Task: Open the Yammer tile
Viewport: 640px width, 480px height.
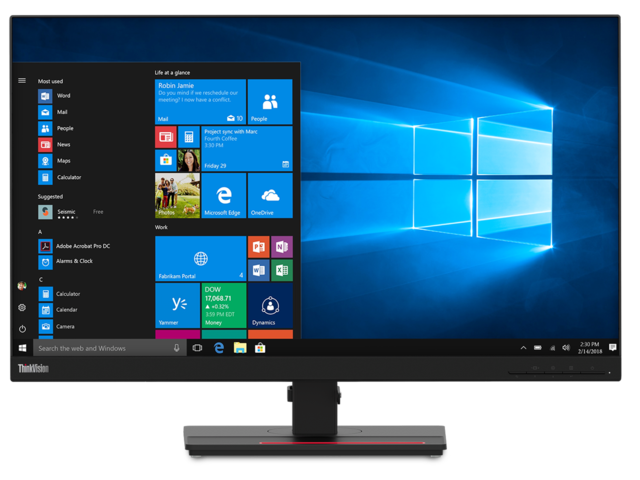Action: (x=177, y=305)
